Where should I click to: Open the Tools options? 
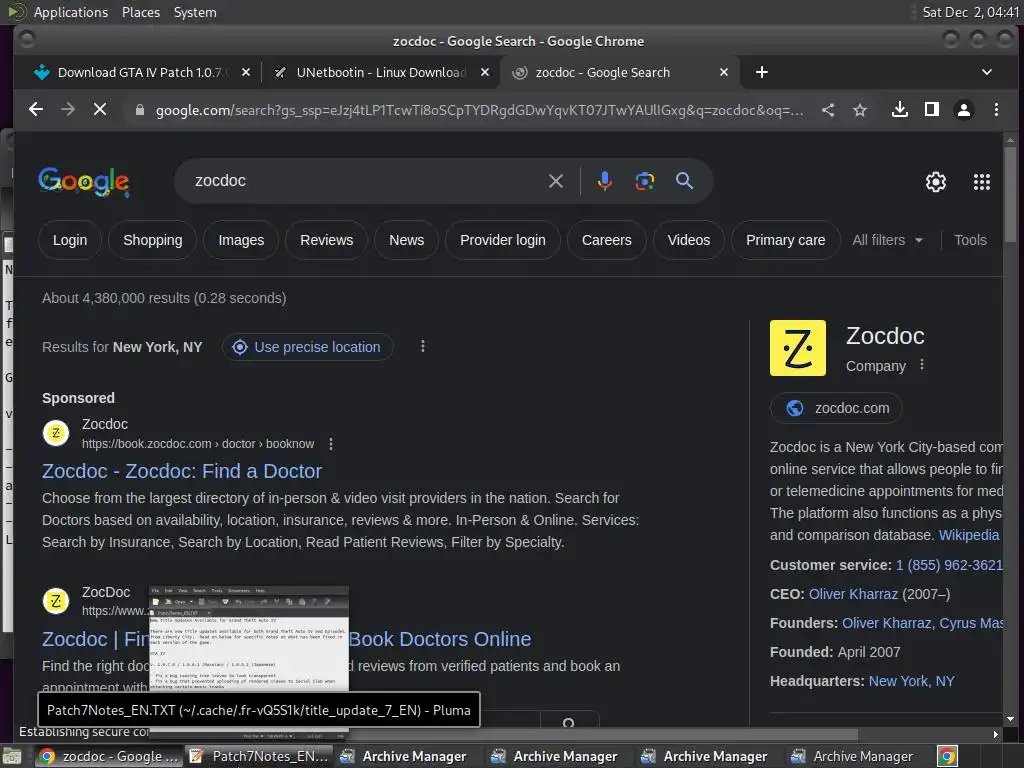pyautogui.click(x=970, y=240)
